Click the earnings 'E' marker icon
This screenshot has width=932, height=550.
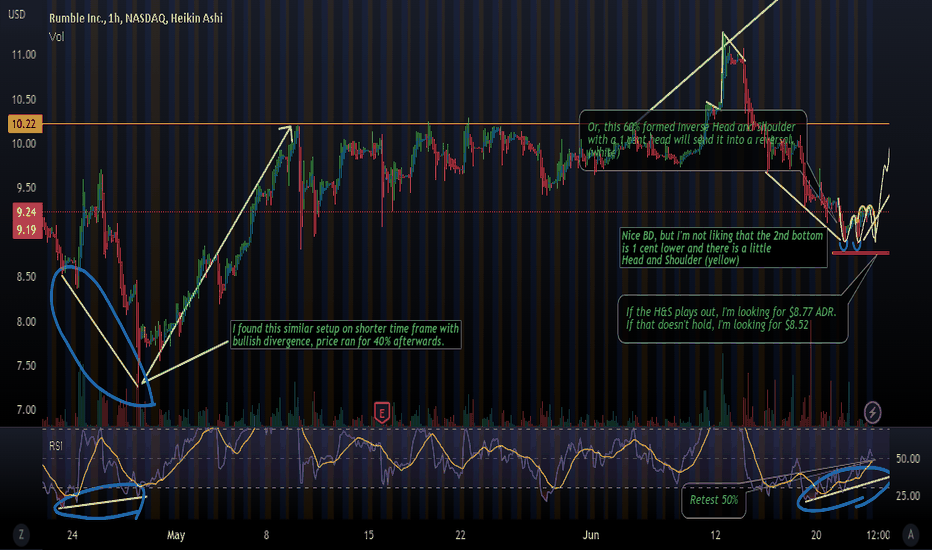click(x=382, y=412)
